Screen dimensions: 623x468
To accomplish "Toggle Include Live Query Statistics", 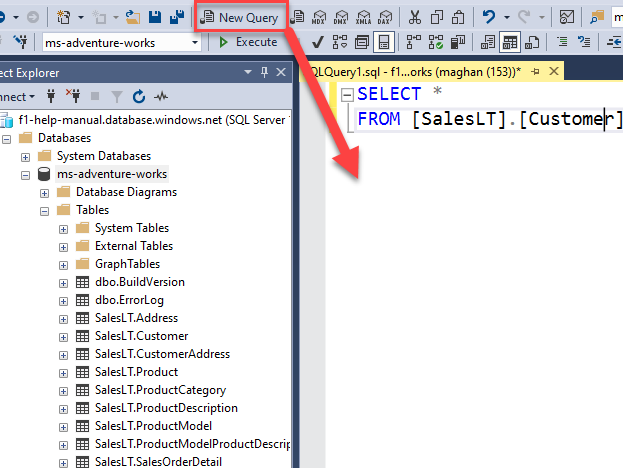I will pos(436,42).
